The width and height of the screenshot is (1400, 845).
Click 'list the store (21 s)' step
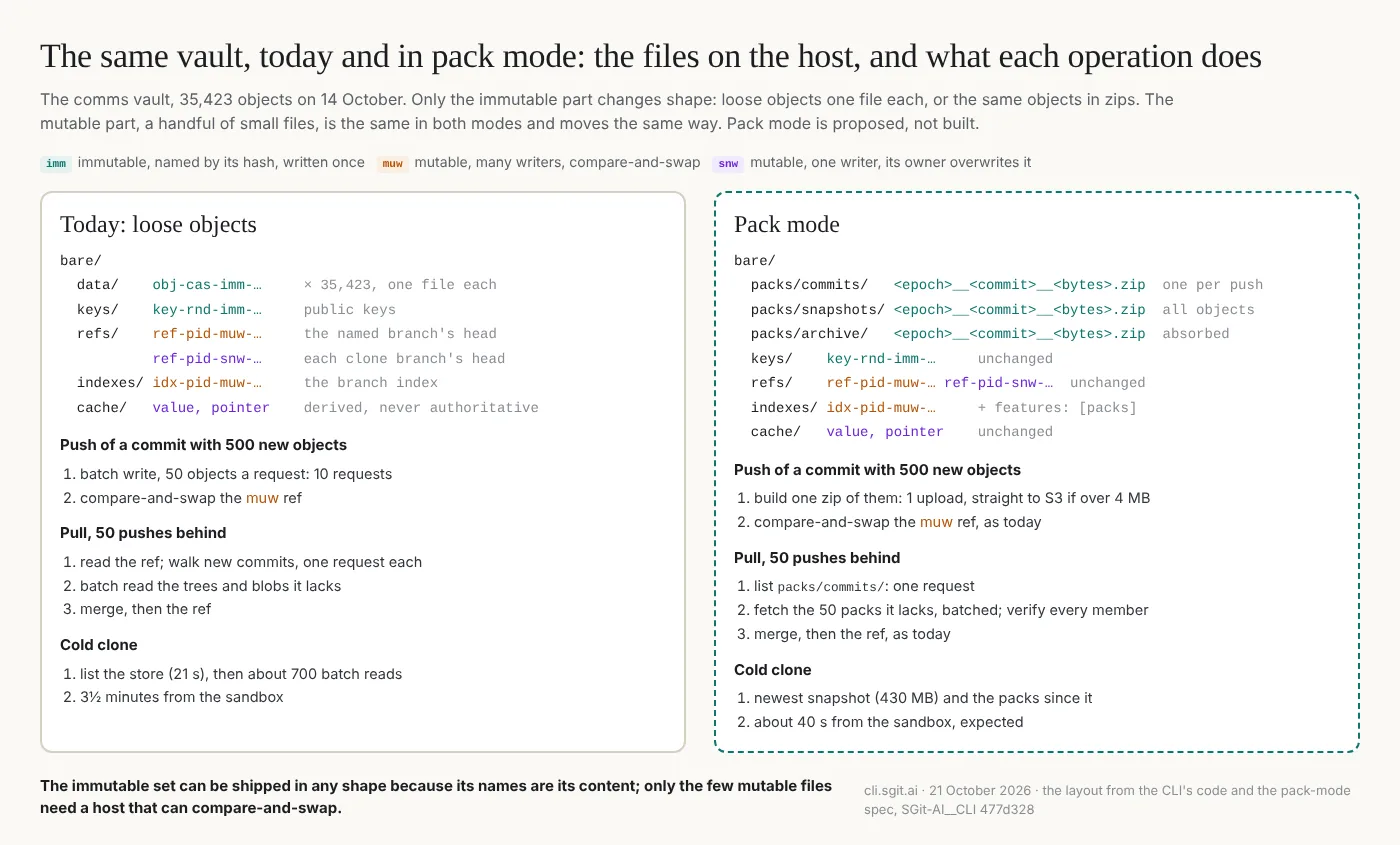point(241,674)
